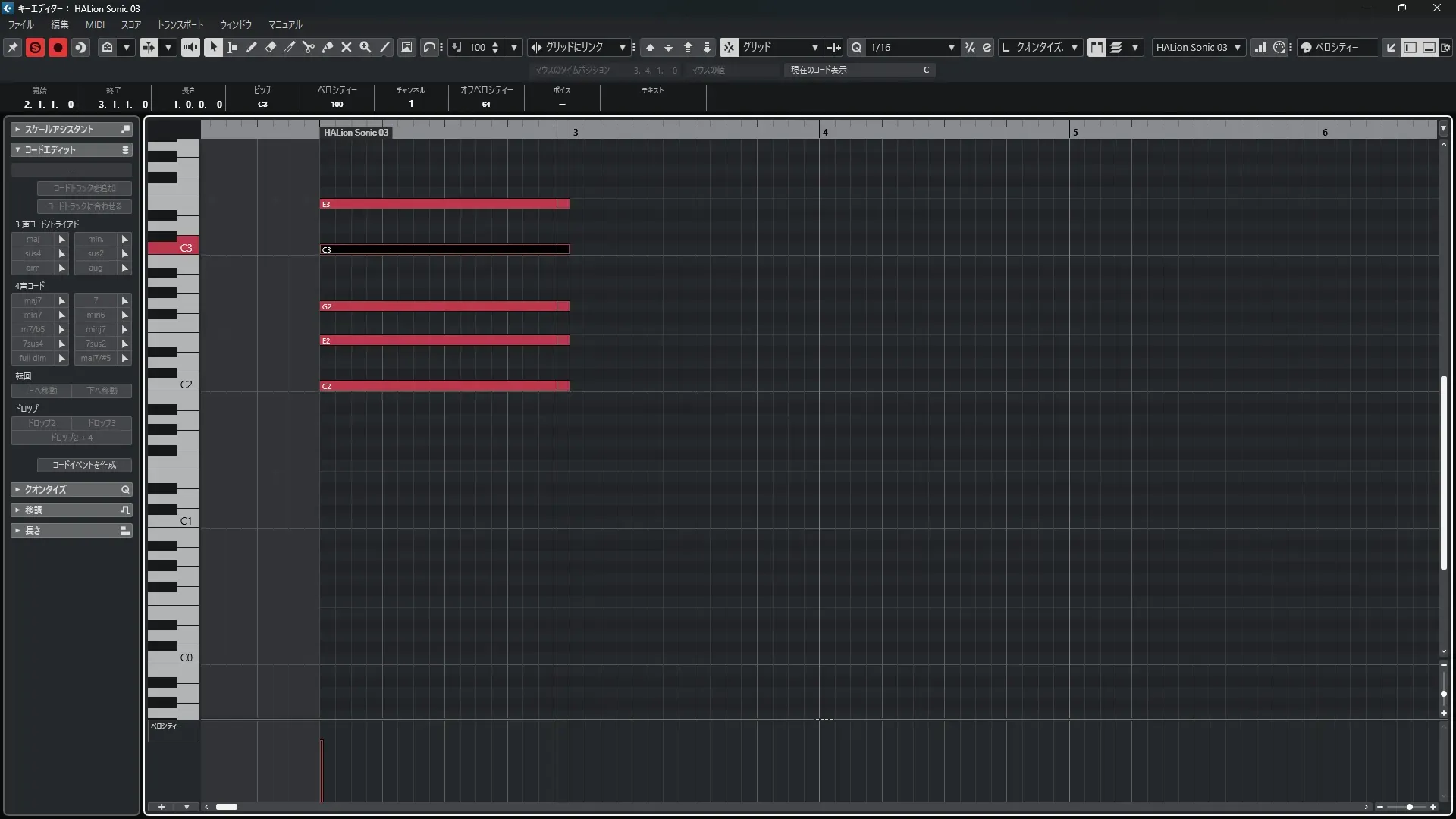
Task: Select the Split scissors tool
Action: (309, 47)
